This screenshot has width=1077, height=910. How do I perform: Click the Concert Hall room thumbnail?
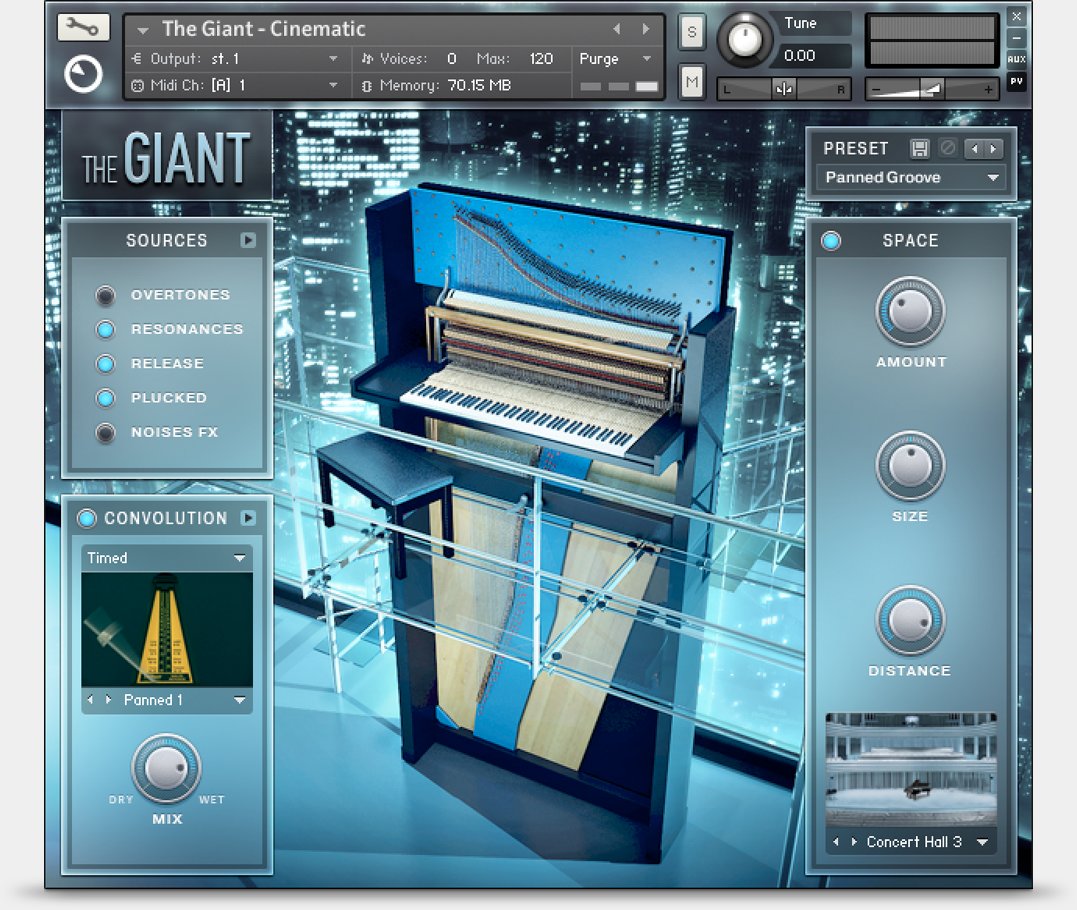[x=910, y=768]
